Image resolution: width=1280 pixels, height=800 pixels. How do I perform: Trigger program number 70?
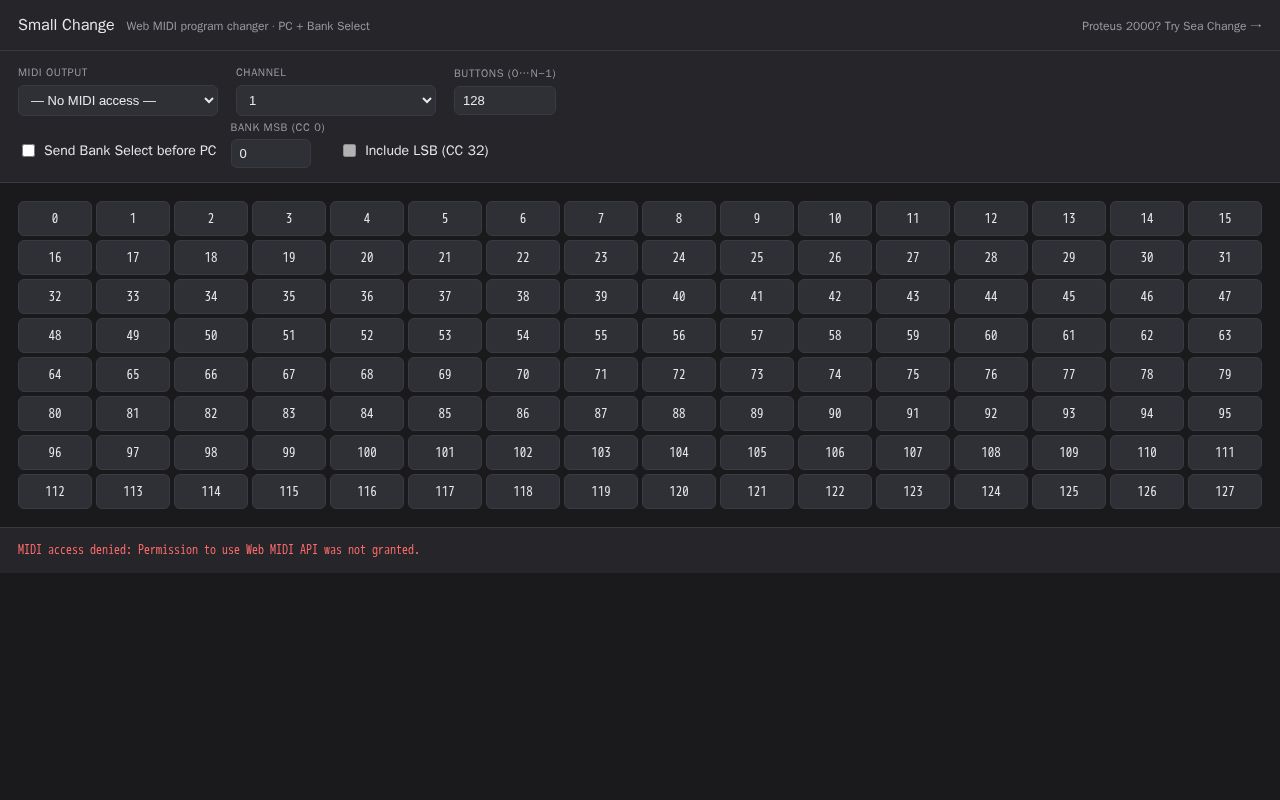(523, 374)
